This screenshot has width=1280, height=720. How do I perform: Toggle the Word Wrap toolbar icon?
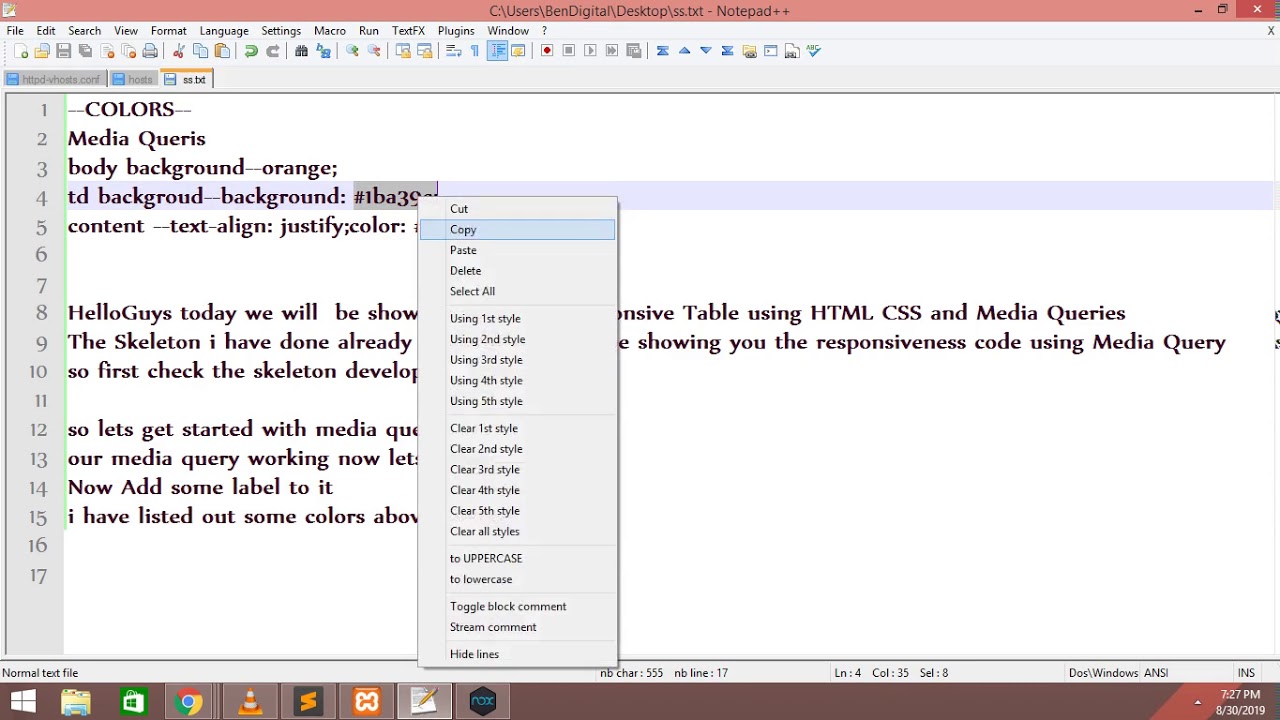click(453, 51)
